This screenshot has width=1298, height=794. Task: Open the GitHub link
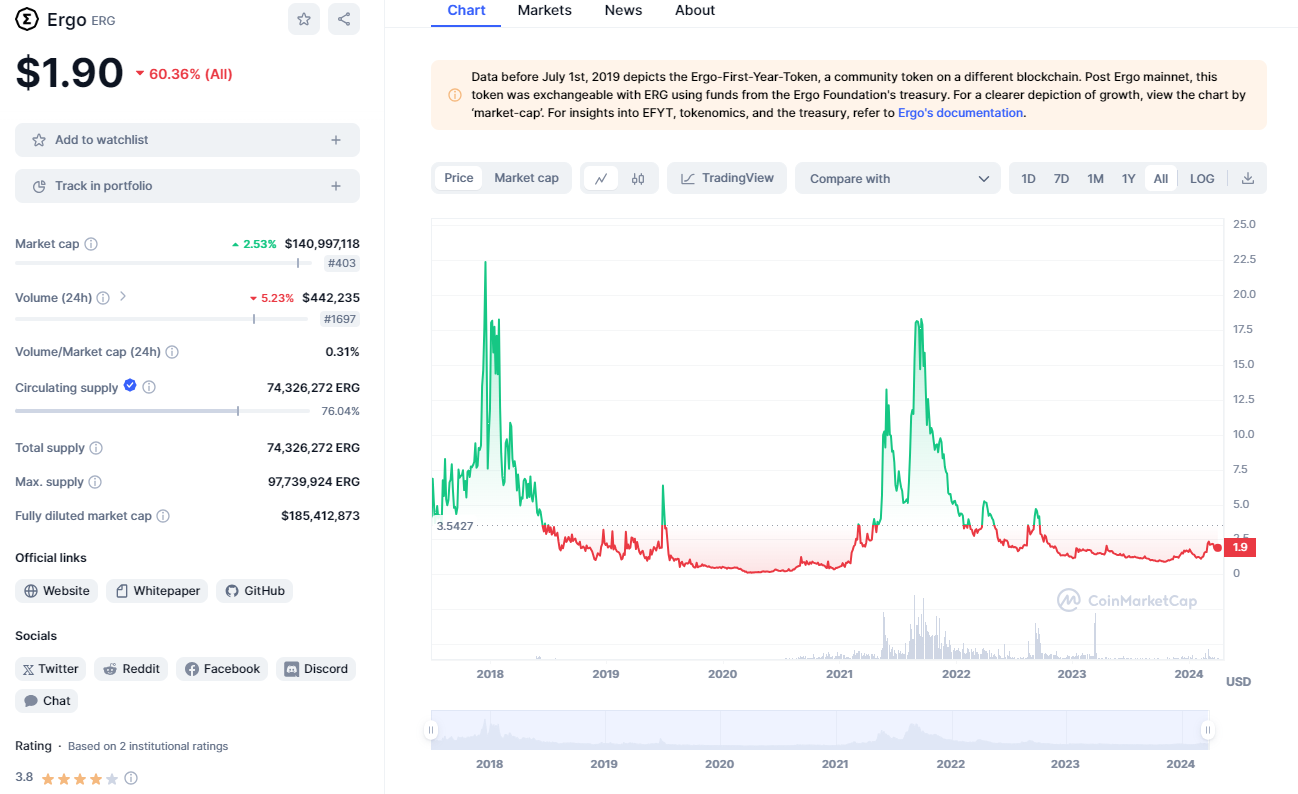pos(254,591)
